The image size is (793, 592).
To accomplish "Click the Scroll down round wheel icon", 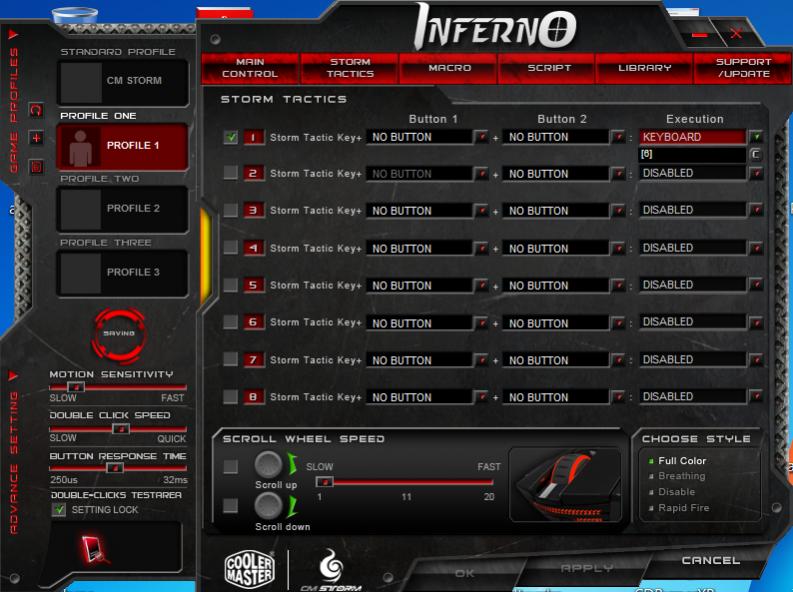I will [x=268, y=505].
